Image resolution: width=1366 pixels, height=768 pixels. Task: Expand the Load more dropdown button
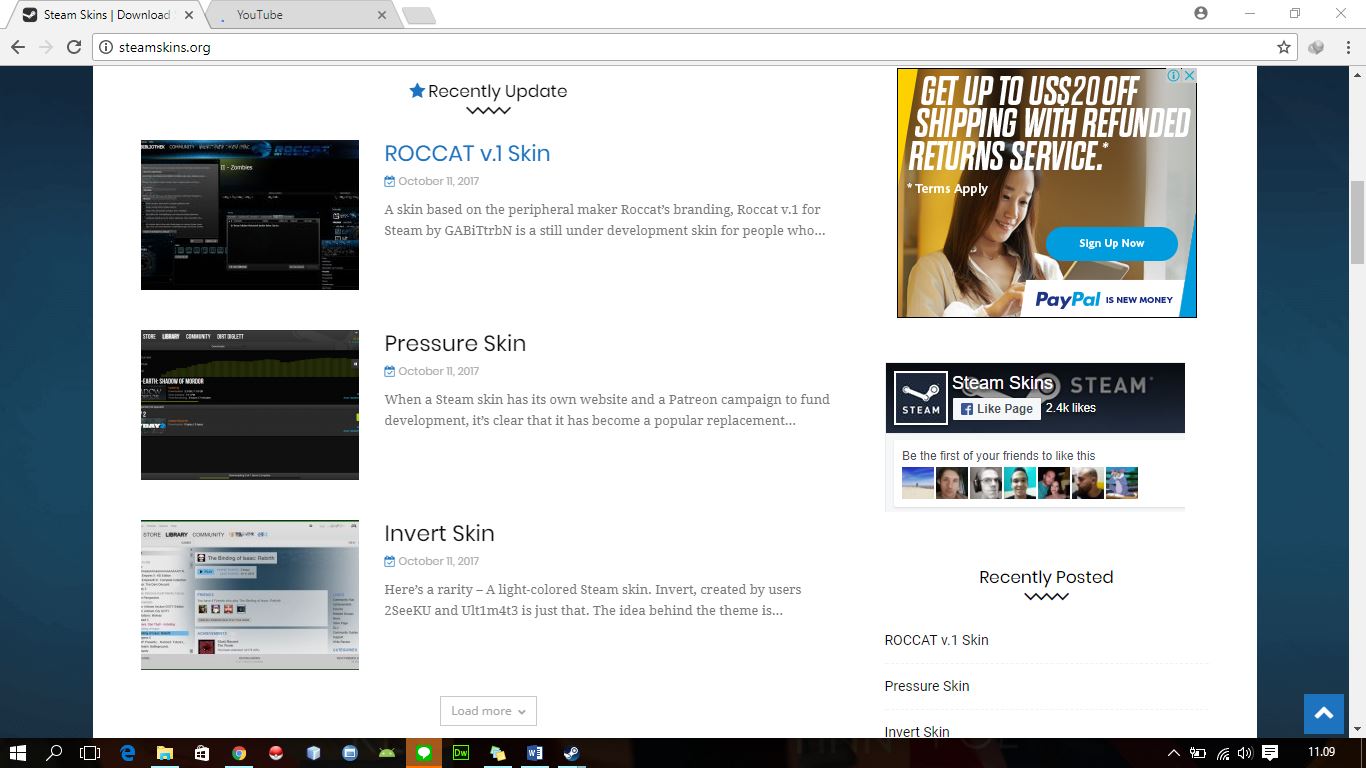(x=488, y=711)
